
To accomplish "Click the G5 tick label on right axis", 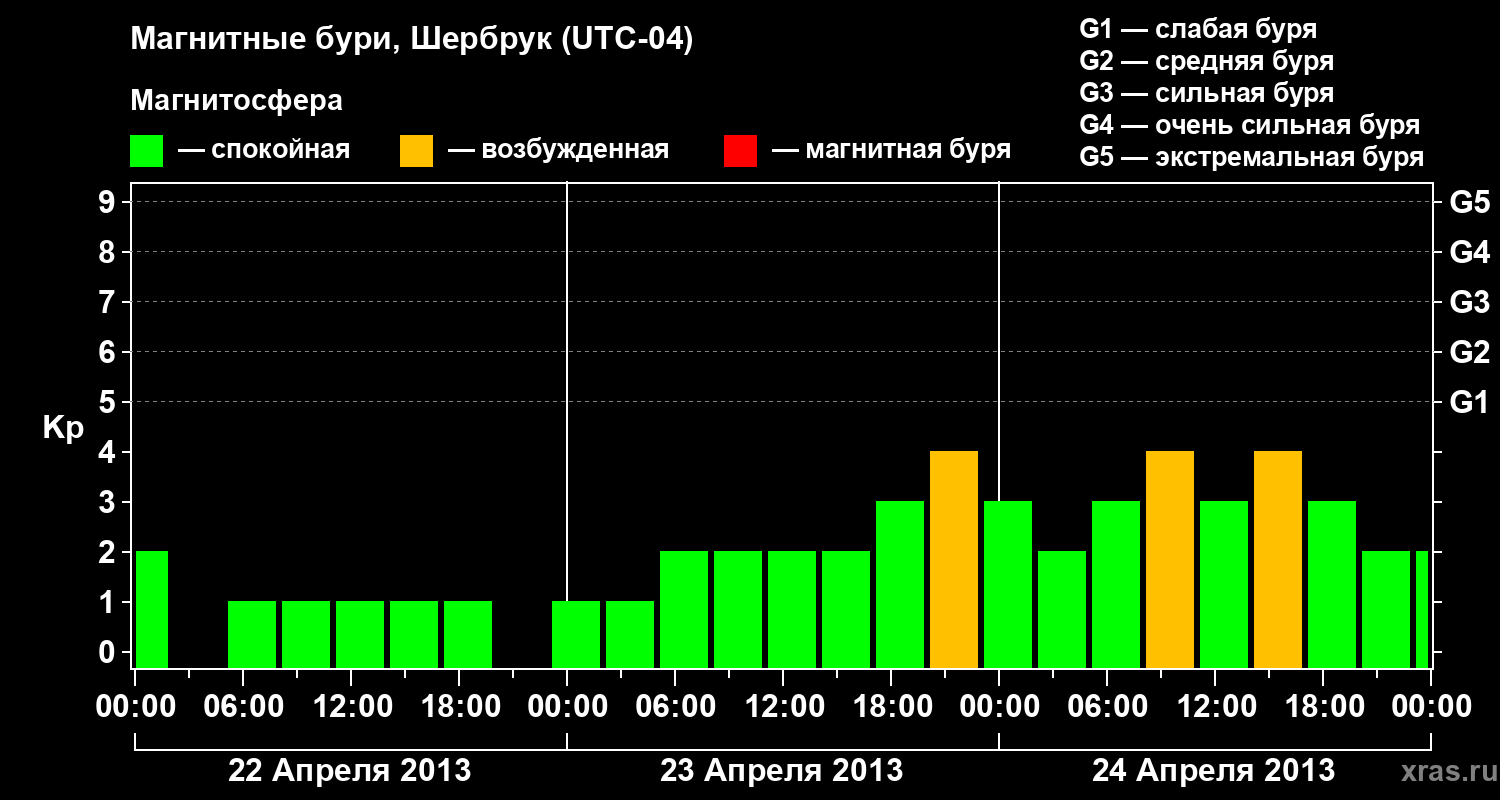I will pyautogui.click(x=1469, y=203).
